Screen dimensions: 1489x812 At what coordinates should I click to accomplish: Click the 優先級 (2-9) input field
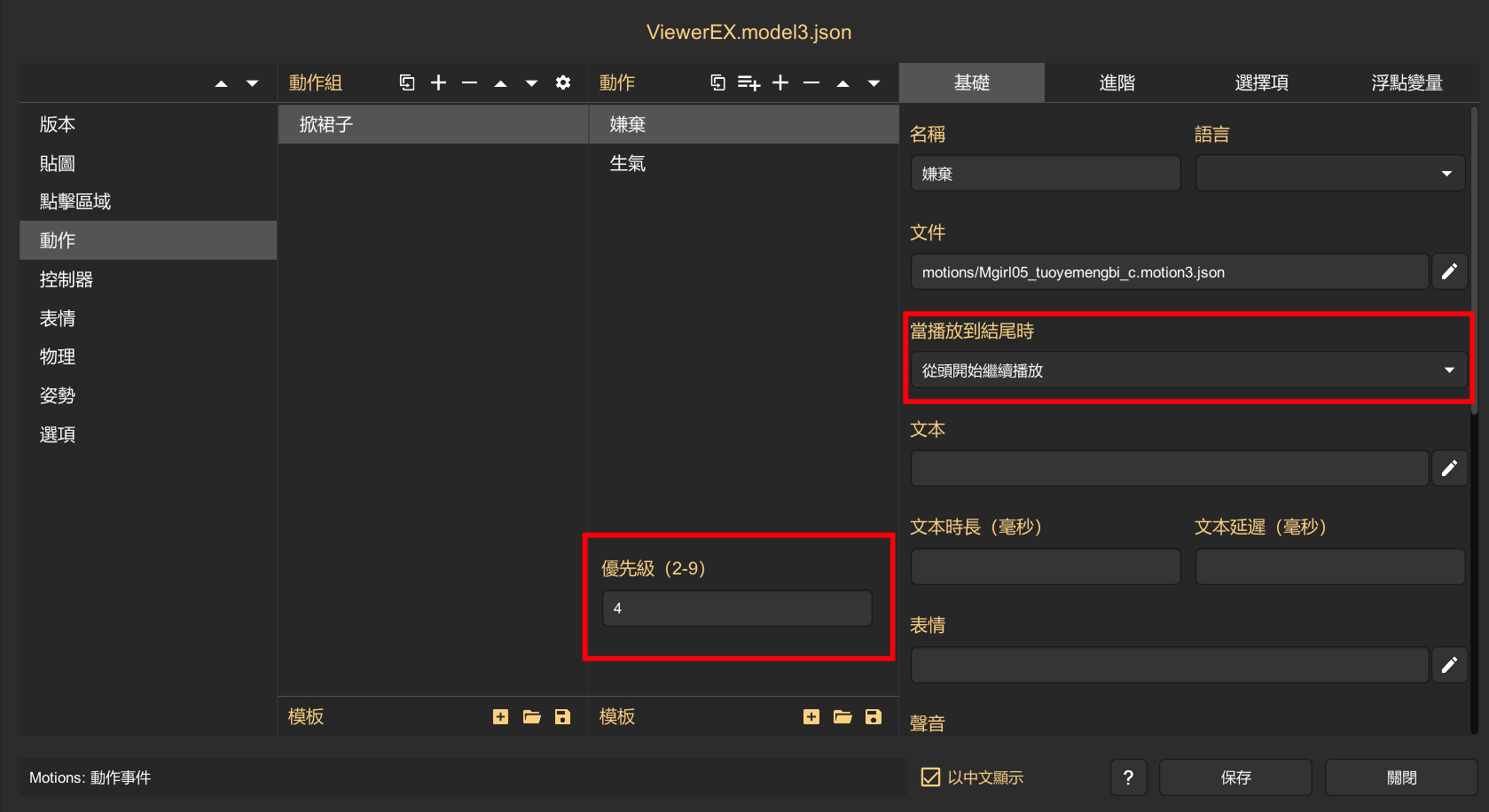pyautogui.click(x=736, y=608)
